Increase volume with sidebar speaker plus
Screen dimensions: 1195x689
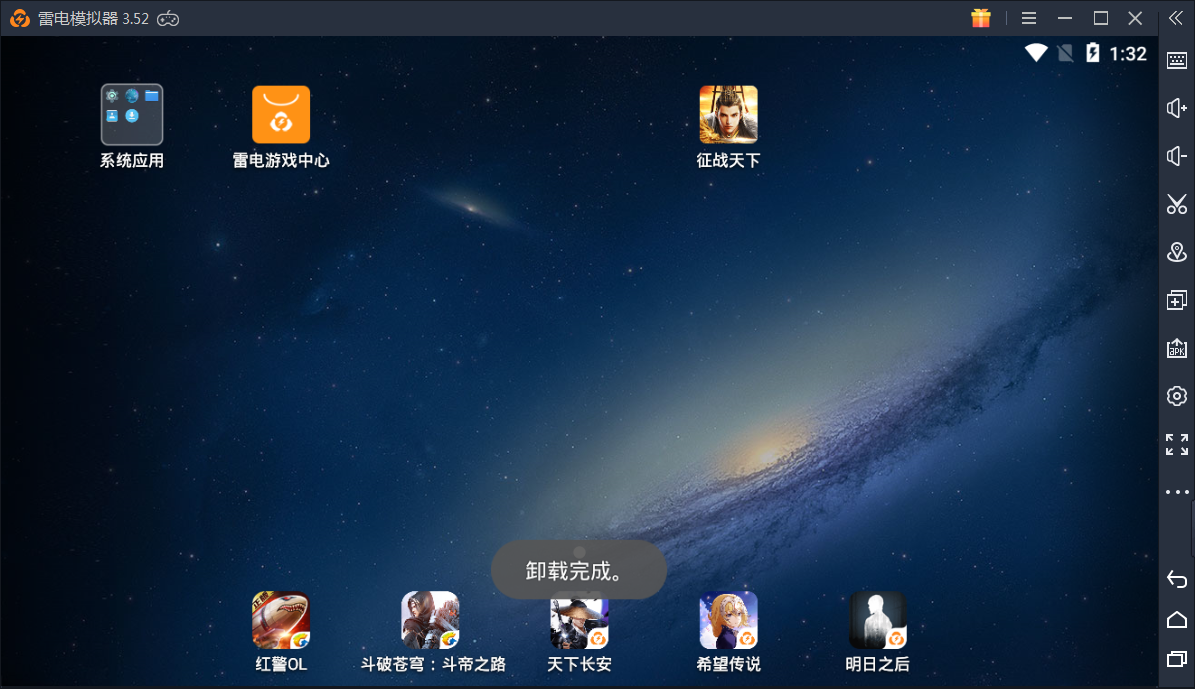1177,108
